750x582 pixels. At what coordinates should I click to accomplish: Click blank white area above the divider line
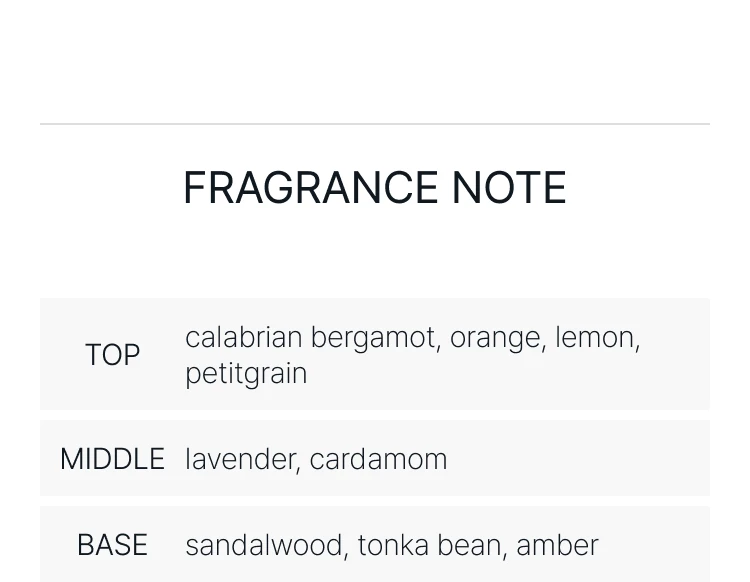pyautogui.click(x=375, y=60)
